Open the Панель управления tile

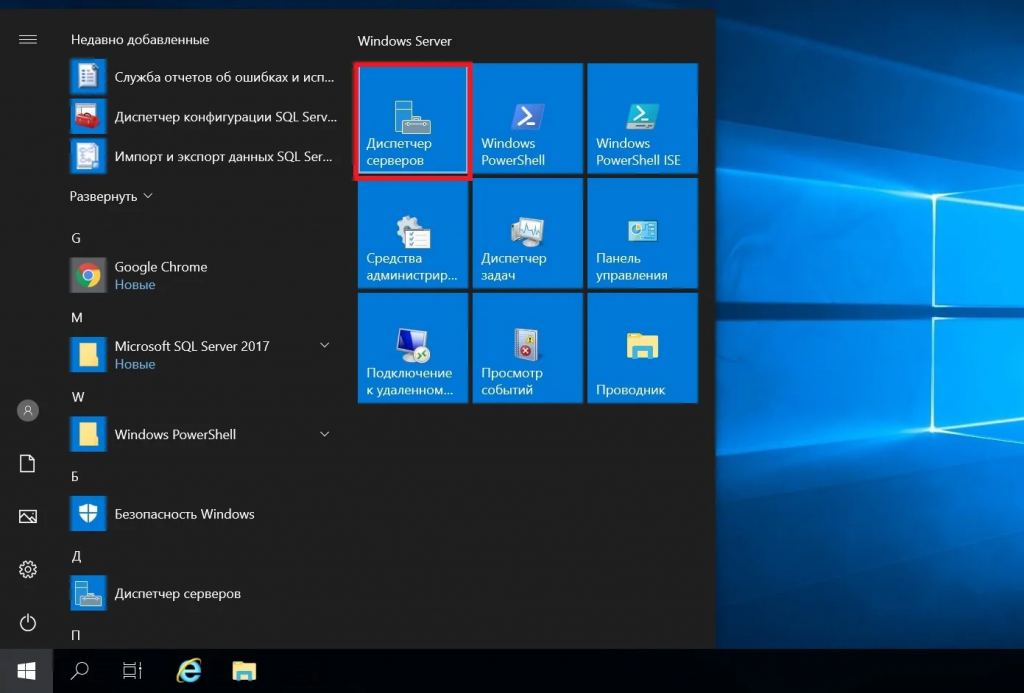pyautogui.click(x=643, y=233)
